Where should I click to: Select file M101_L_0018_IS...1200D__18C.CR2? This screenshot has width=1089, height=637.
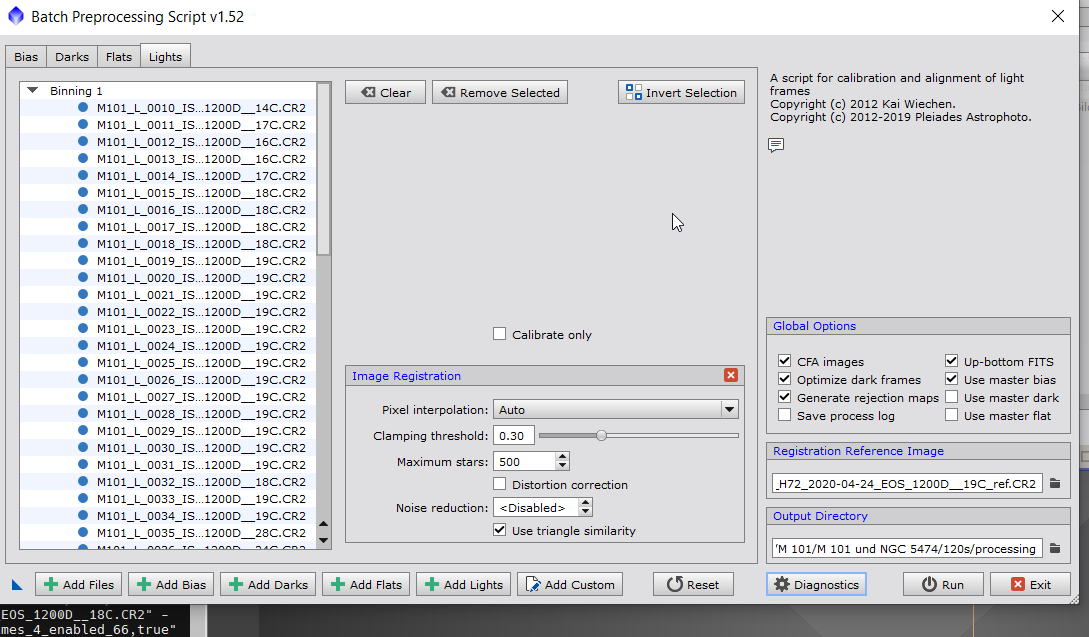point(201,244)
